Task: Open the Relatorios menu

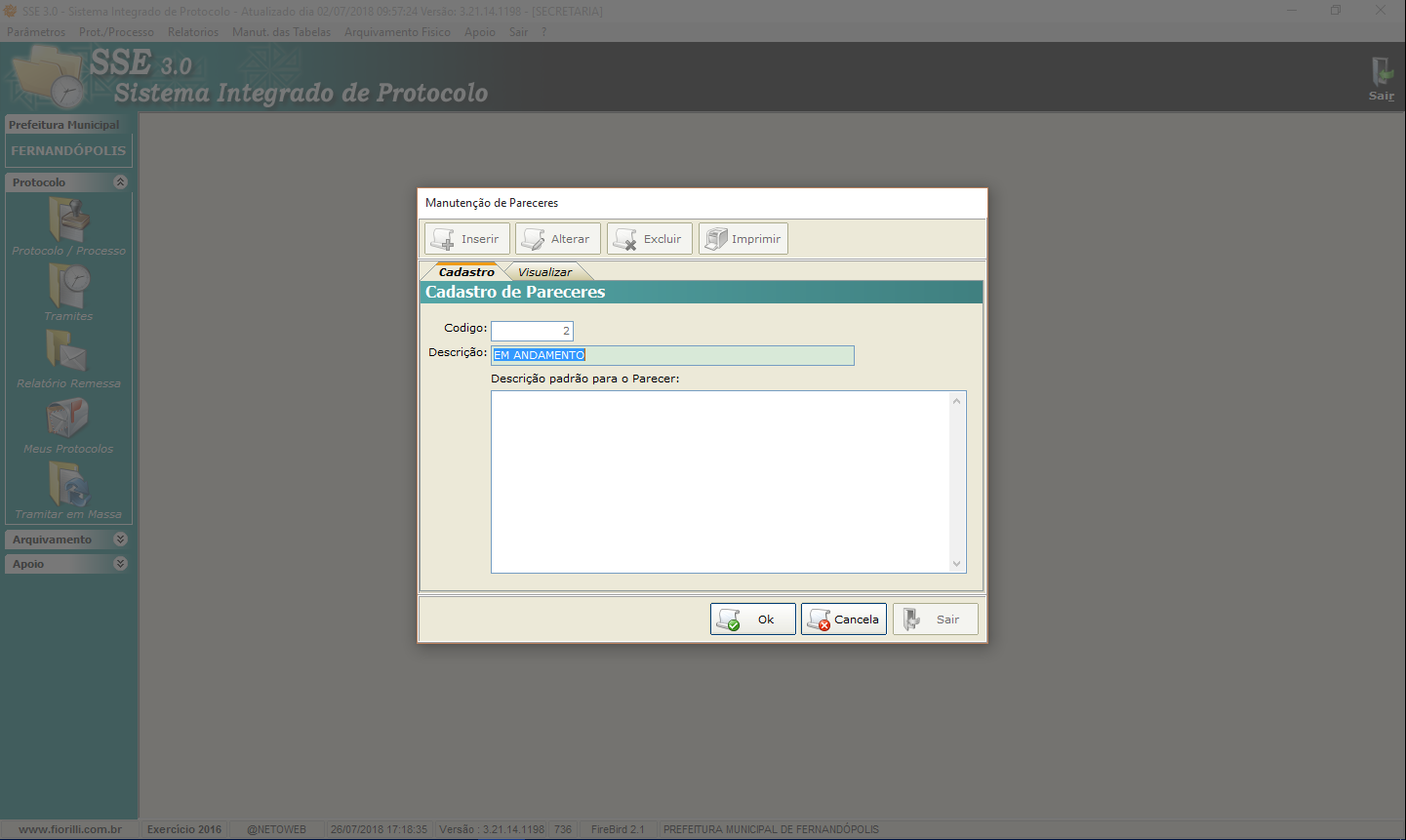Action: pos(192,32)
